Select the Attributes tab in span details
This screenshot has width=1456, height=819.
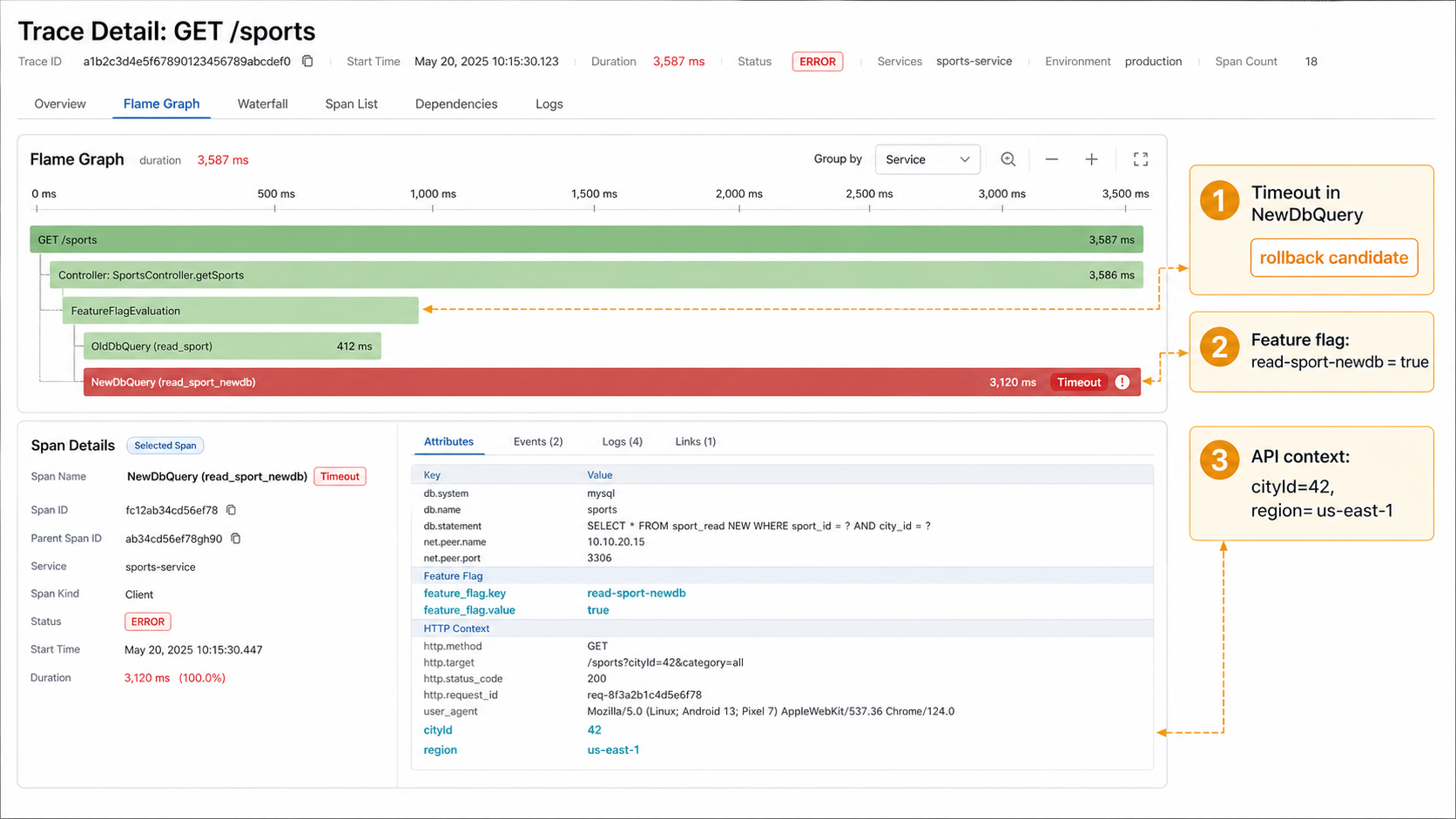(448, 442)
